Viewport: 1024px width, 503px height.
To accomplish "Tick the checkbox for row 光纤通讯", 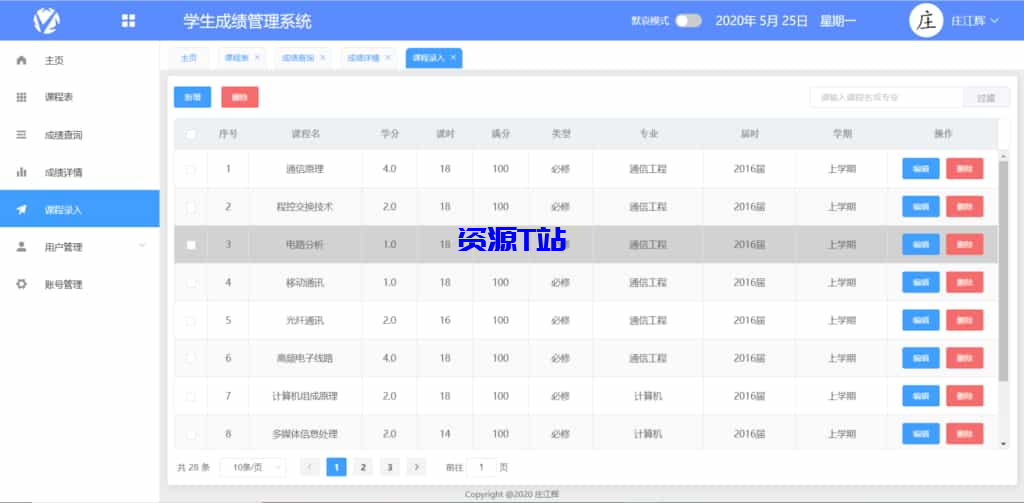I will 191,321.
